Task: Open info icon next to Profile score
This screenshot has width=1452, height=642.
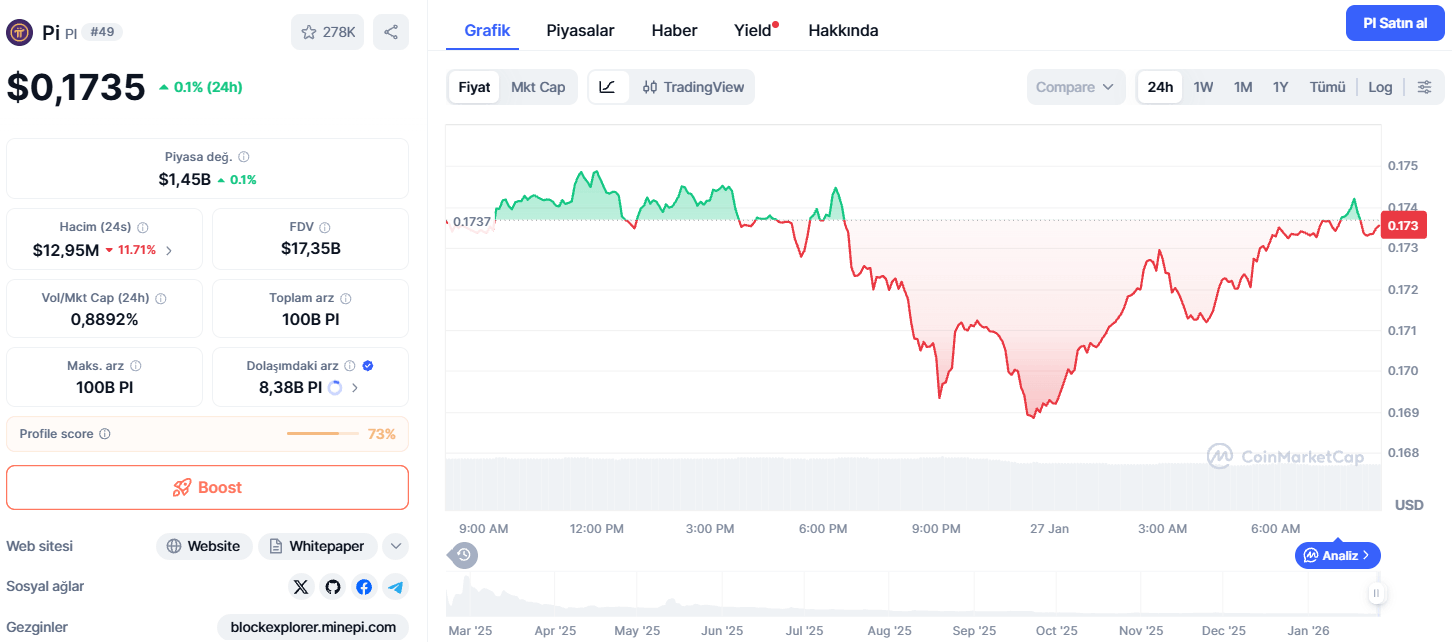Action: pos(105,434)
